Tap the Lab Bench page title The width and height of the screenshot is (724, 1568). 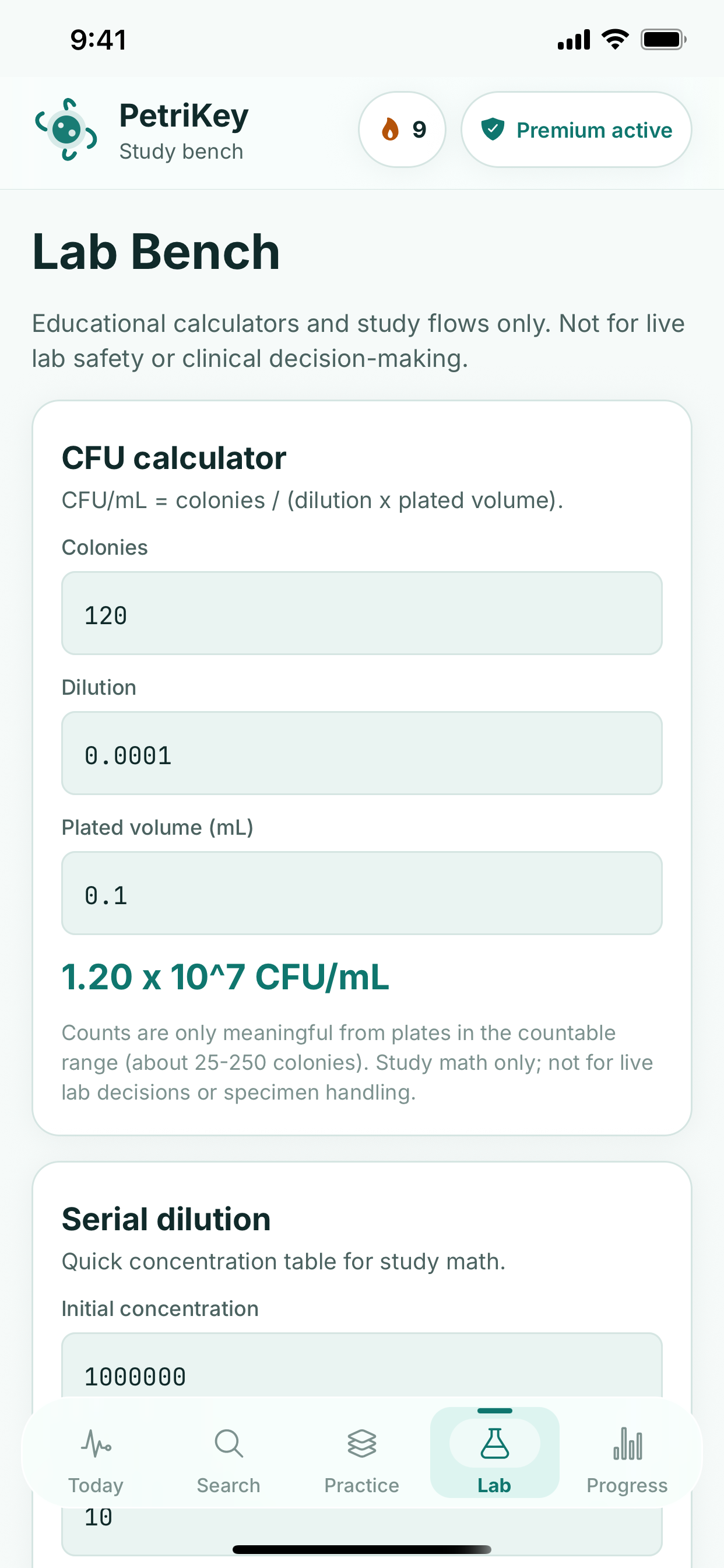click(156, 251)
